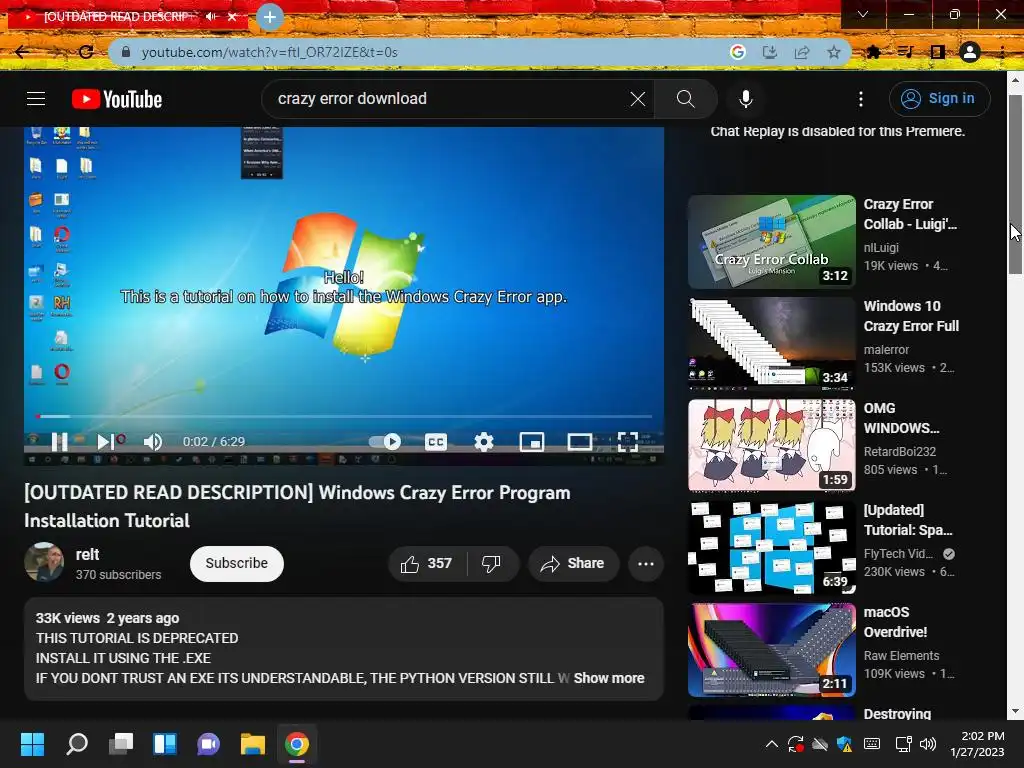1024x768 pixels.
Task: Pause the video
Action: pyautogui.click(x=59, y=442)
